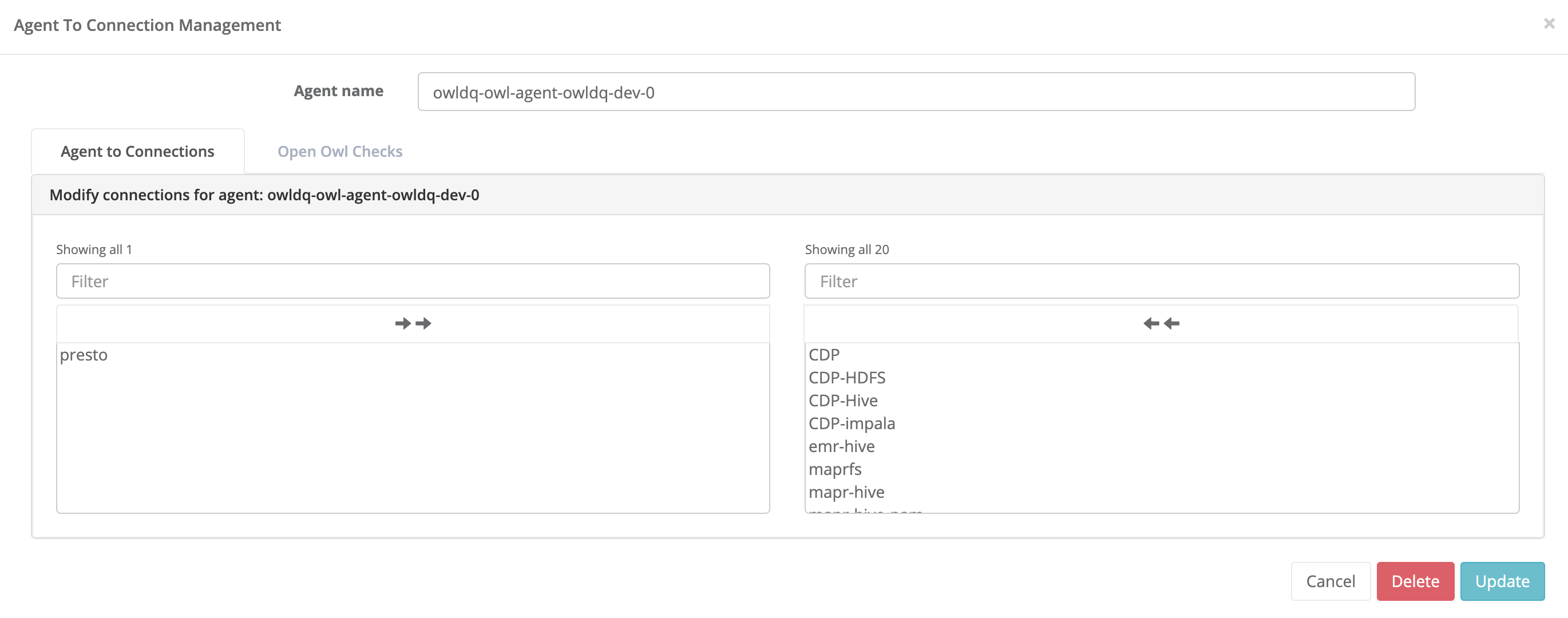This screenshot has width=1568, height=618.
Task: Select the mapr-hive connection entry
Action: [x=846, y=492]
